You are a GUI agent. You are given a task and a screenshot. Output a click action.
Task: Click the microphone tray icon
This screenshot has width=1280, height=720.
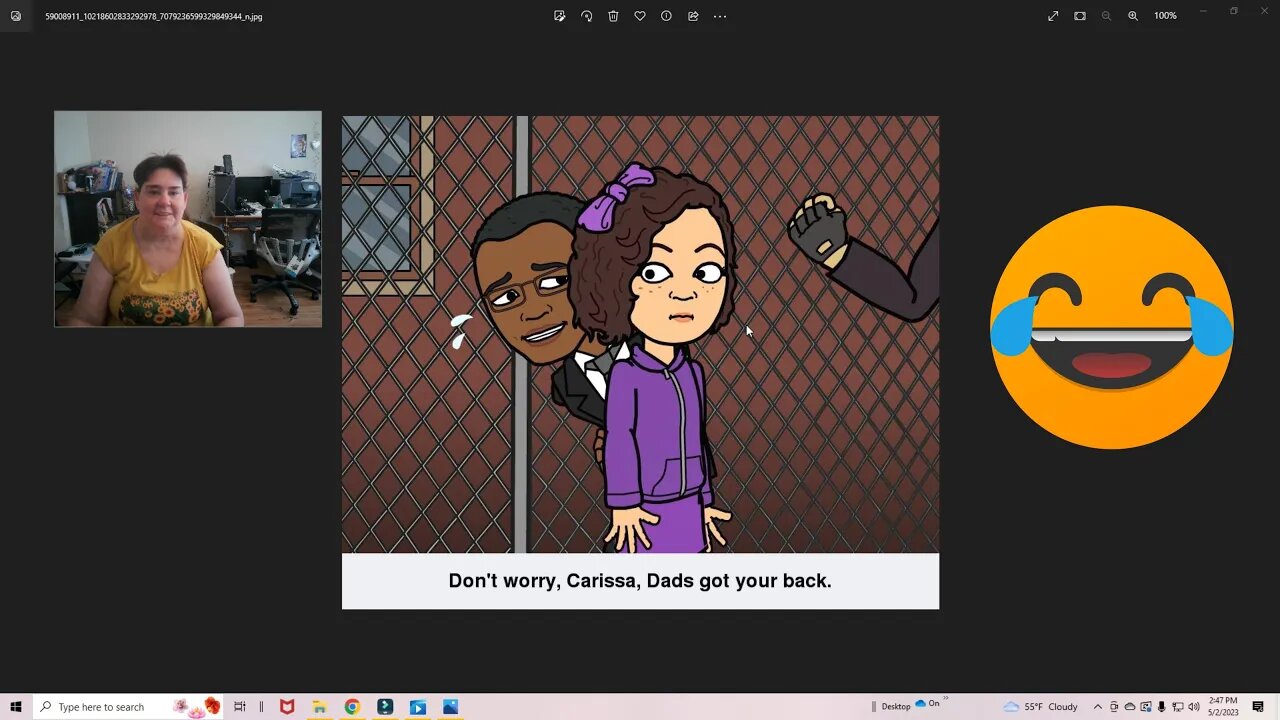pyautogui.click(x=1162, y=707)
